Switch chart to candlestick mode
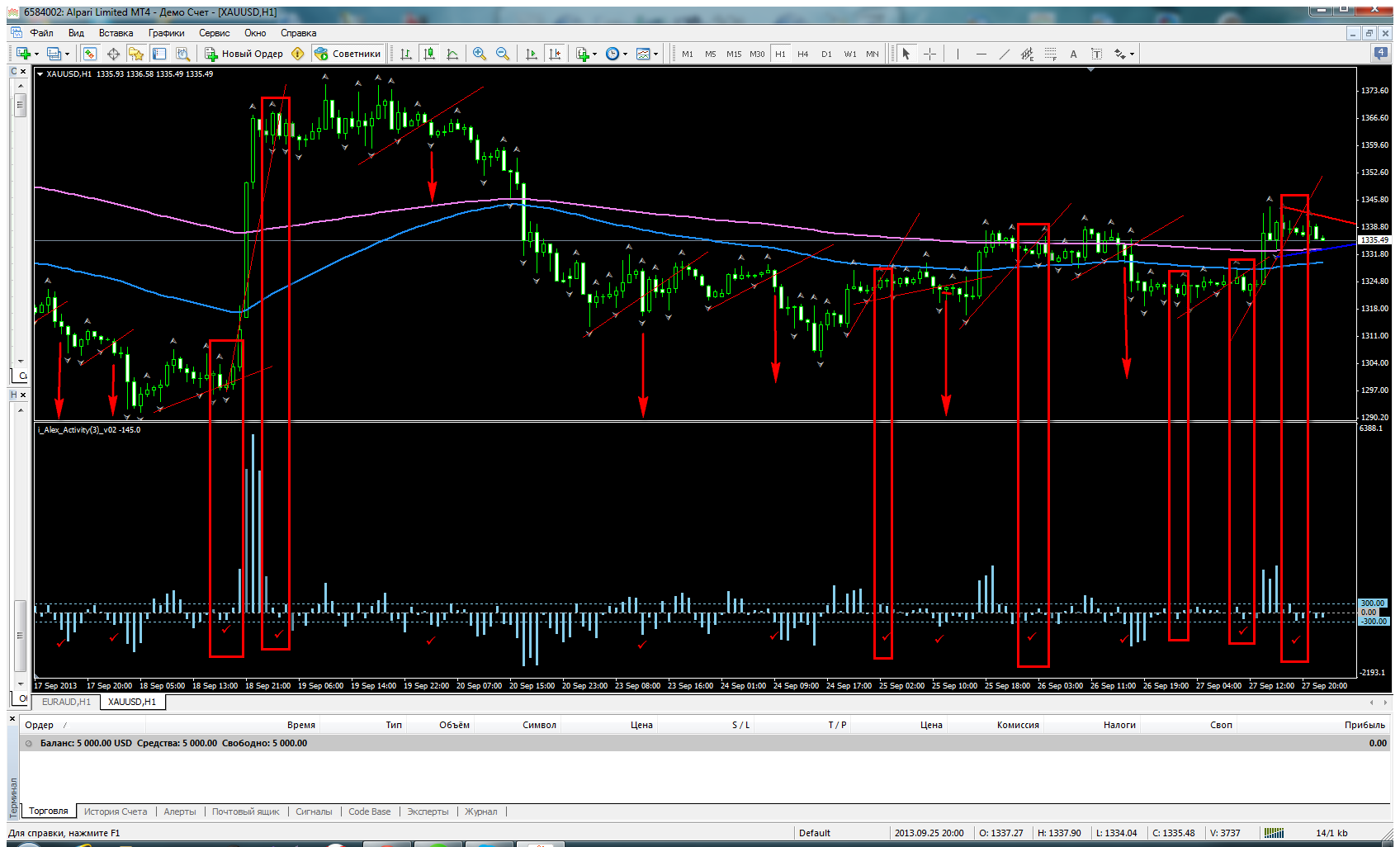 click(428, 54)
